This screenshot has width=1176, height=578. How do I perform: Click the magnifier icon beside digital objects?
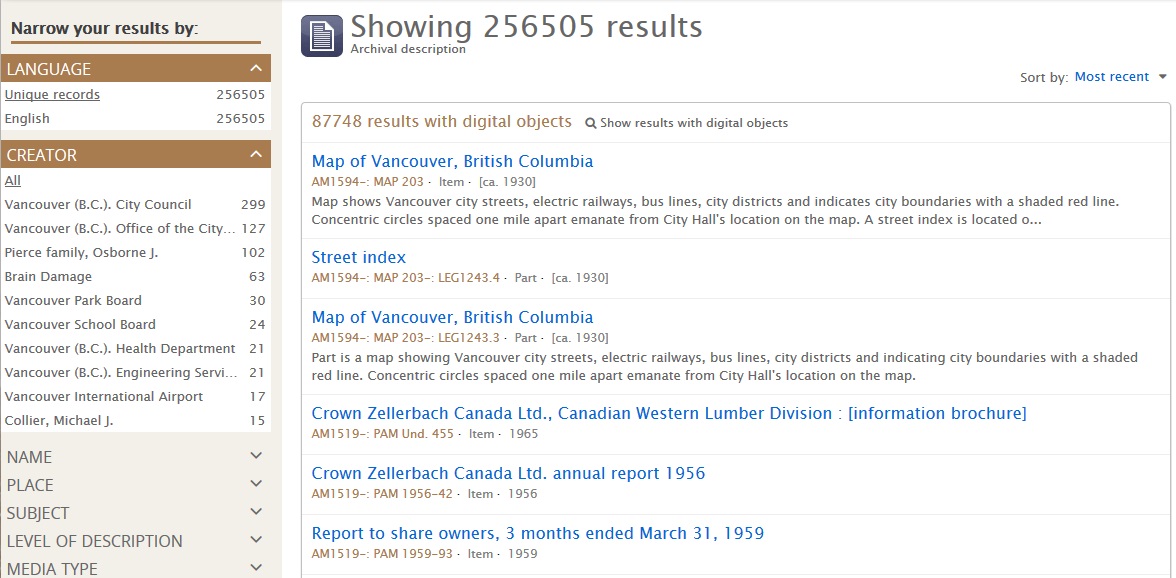590,123
